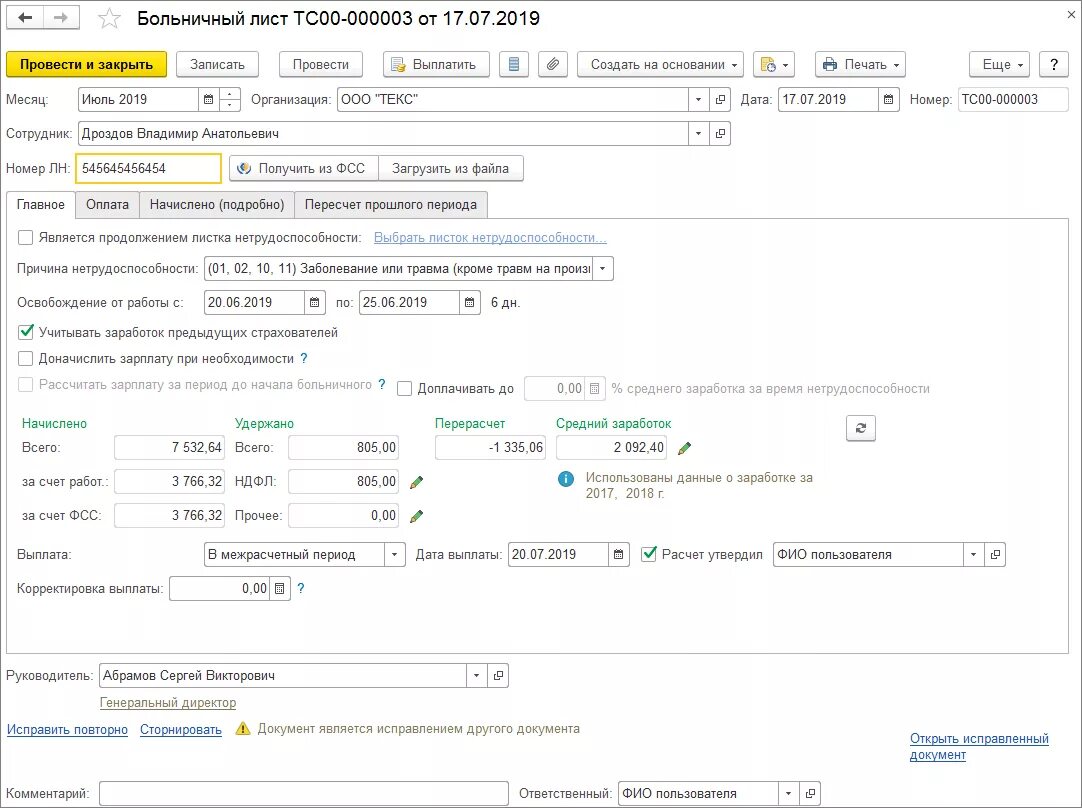This screenshot has width=1082, height=808.
Task: Open help with question mark button
Action: tap(1054, 64)
